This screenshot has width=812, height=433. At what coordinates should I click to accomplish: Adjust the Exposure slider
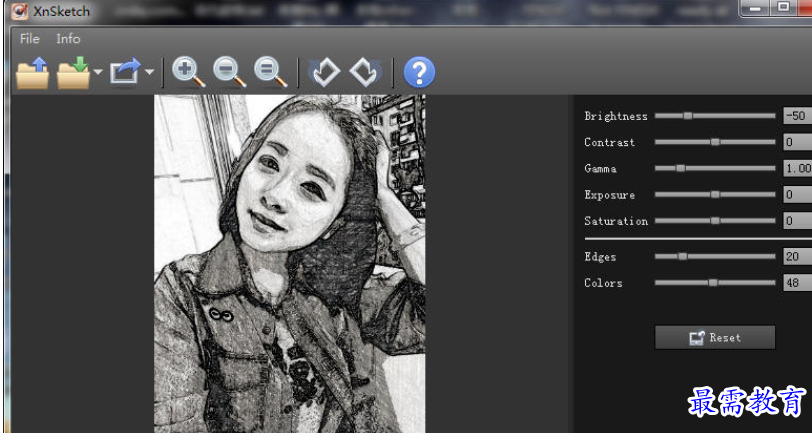[715, 195]
